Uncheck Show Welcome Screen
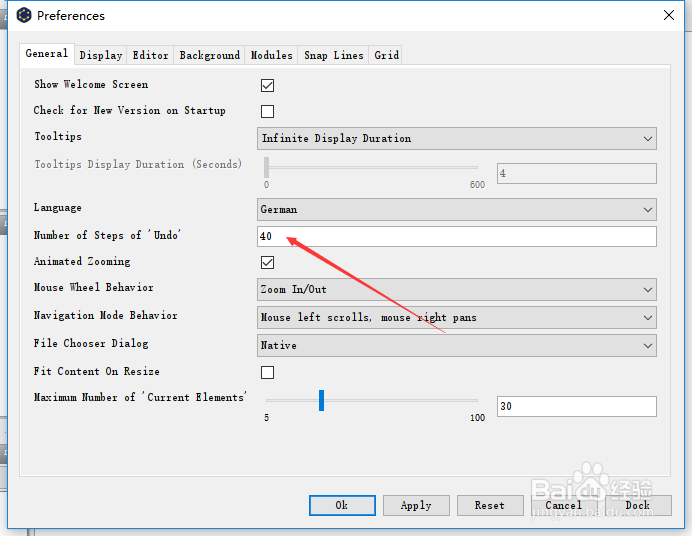This screenshot has width=692, height=536. point(267,85)
